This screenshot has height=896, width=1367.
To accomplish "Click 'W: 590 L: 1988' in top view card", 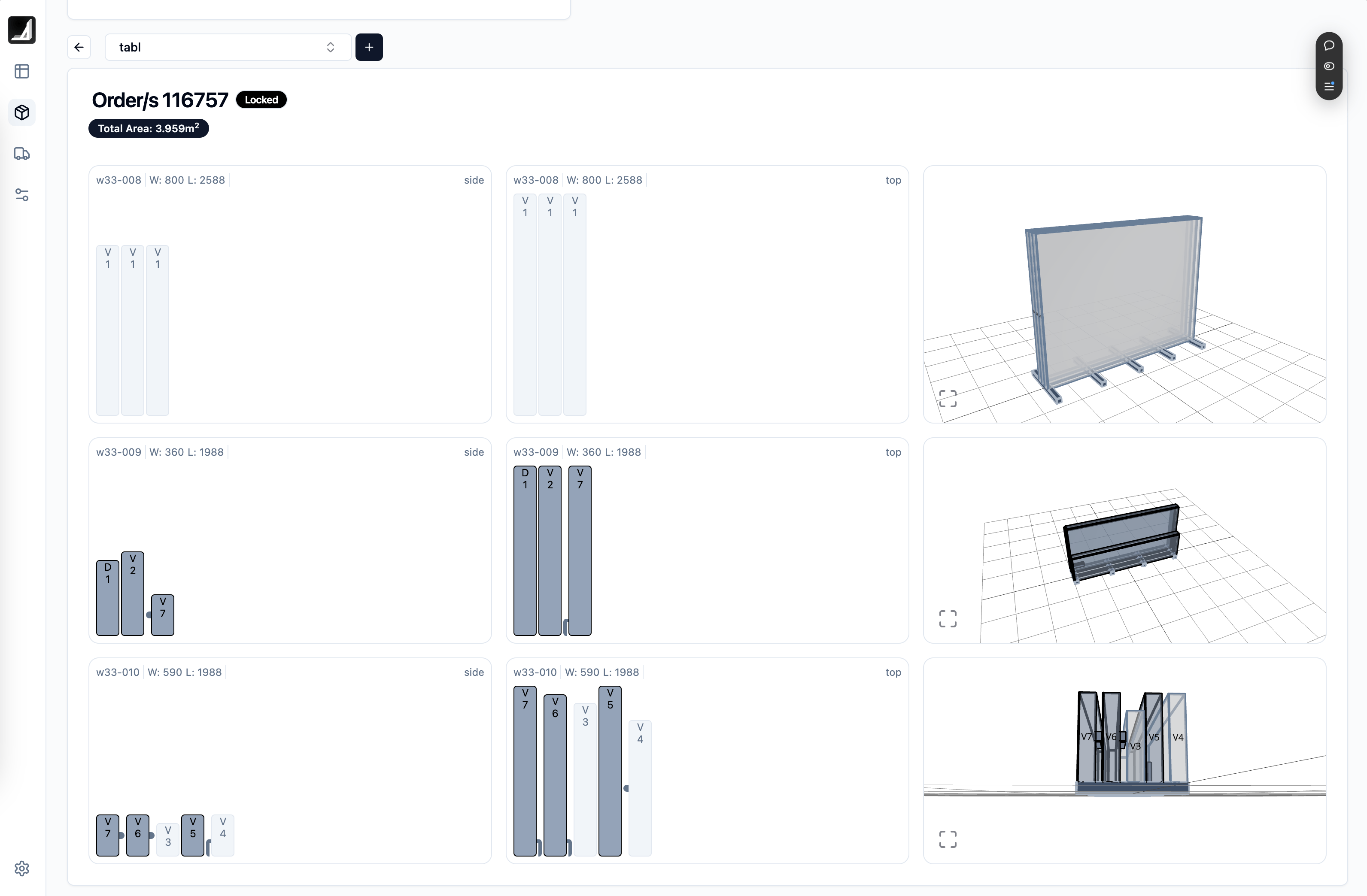I will [x=602, y=672].
